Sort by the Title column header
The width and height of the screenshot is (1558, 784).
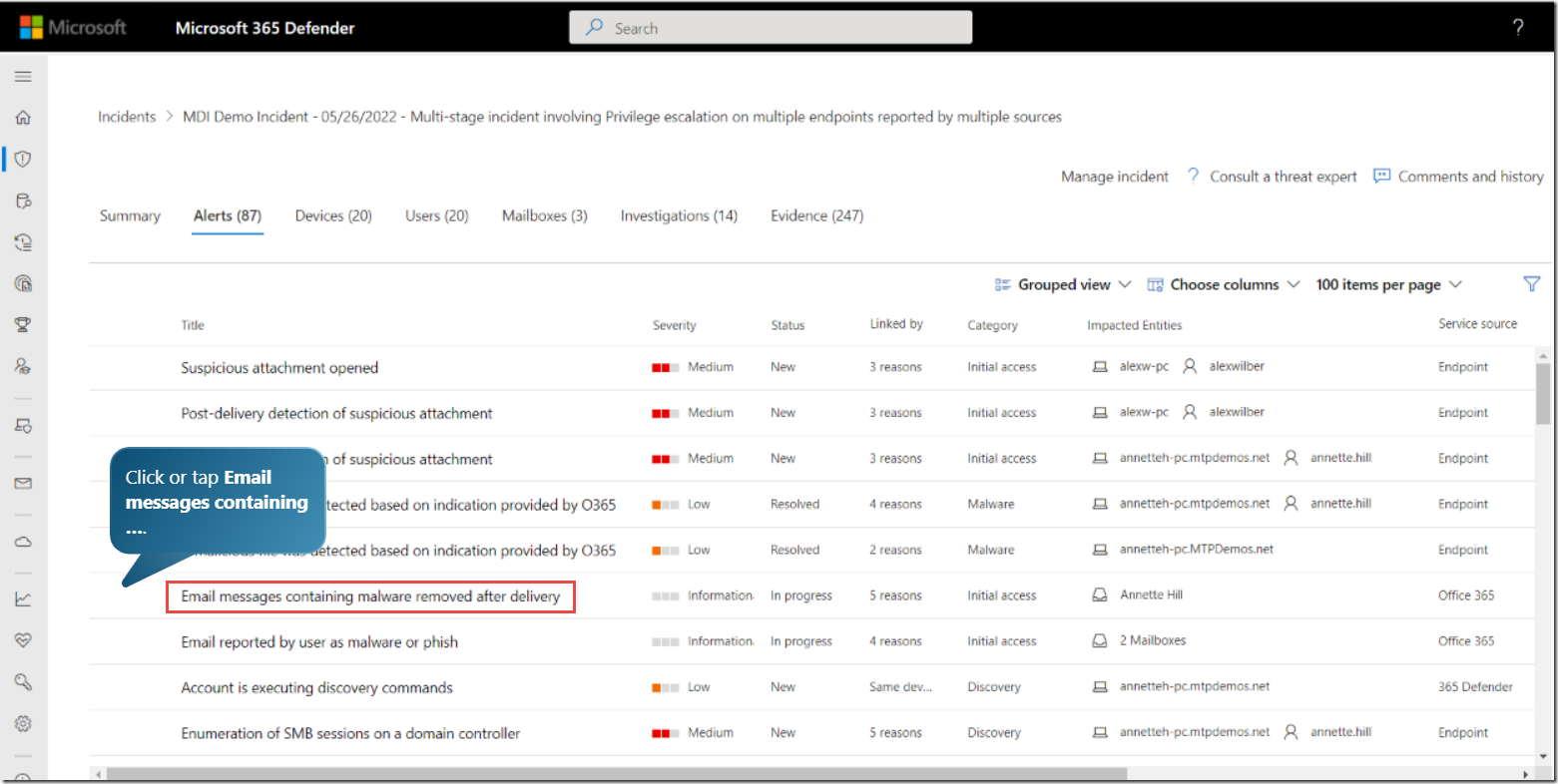coord(193,325)
